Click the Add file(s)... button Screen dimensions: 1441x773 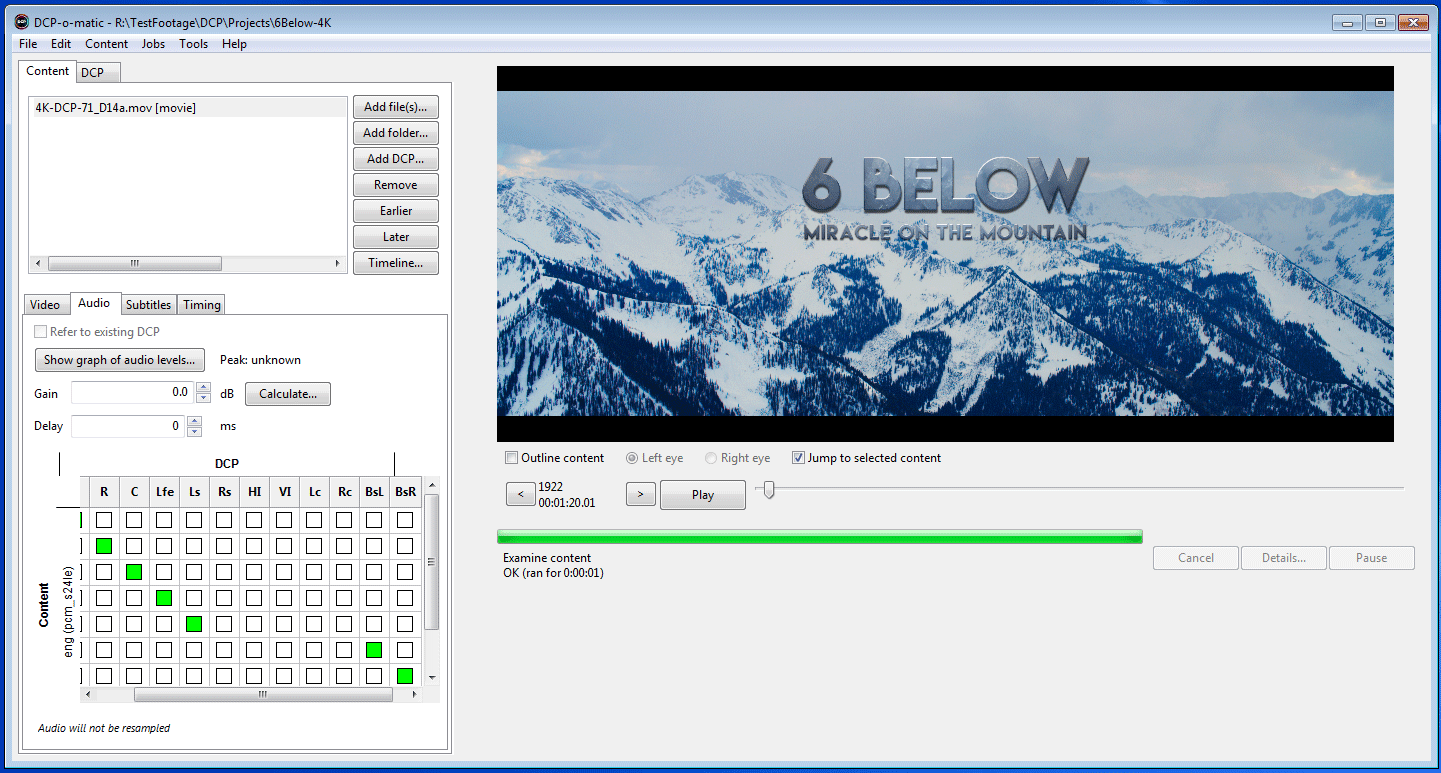tap(395, 107)
